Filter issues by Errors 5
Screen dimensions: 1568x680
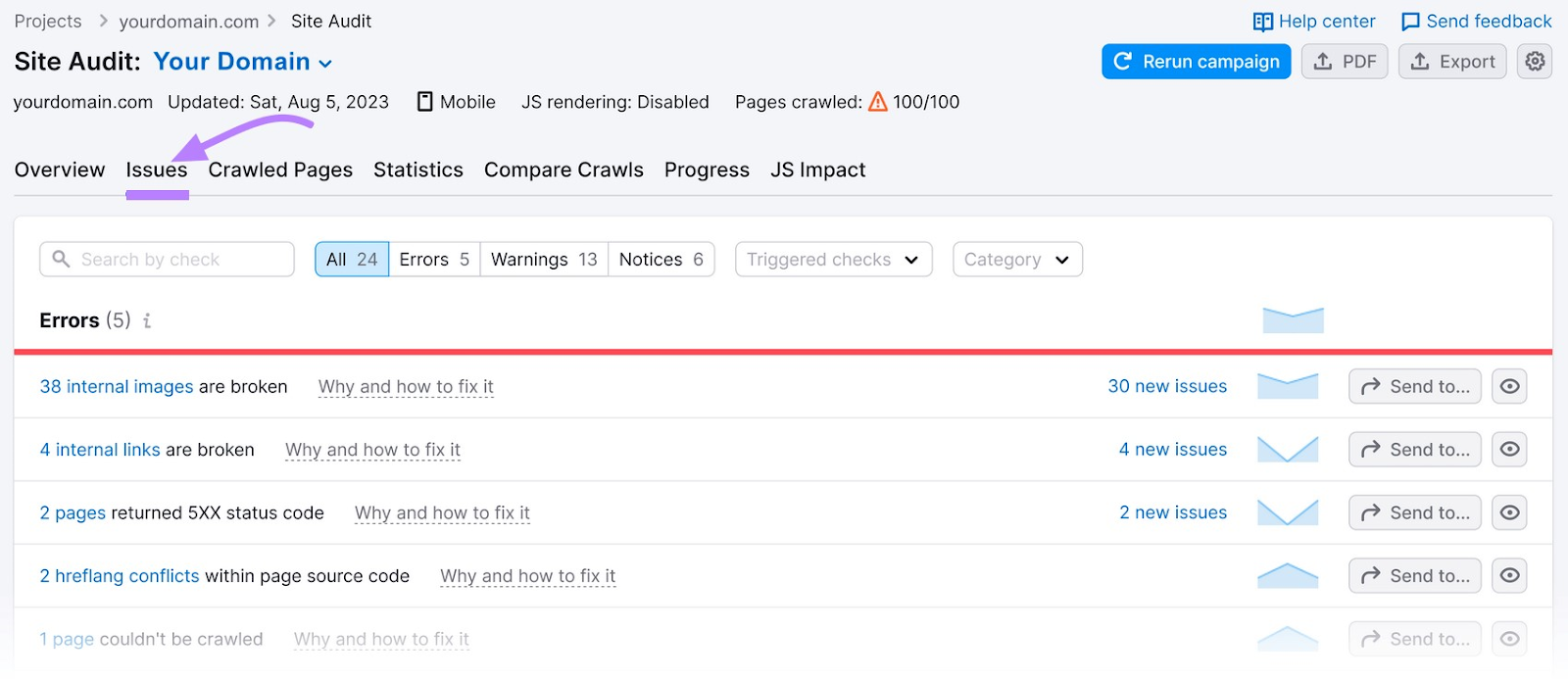pos(434,260)
